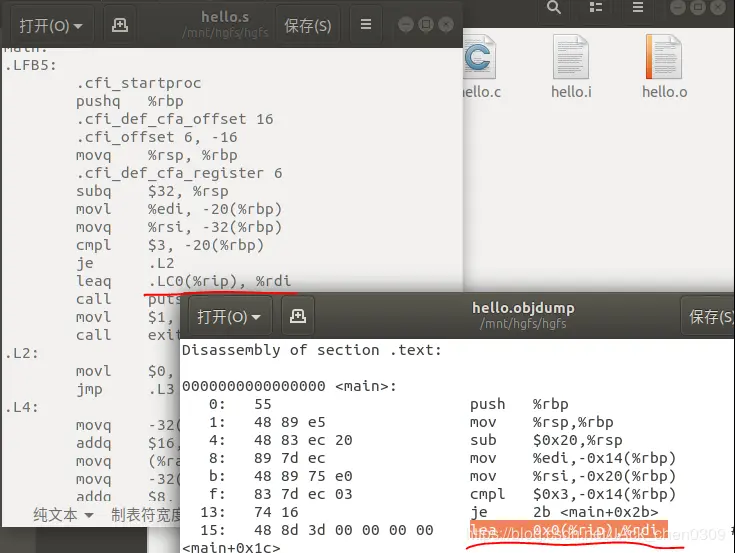Screen dimensions: 735x553
Task: Click 'movq %rsi, -32(%rbp)' line
Action: tap(179, 227)
